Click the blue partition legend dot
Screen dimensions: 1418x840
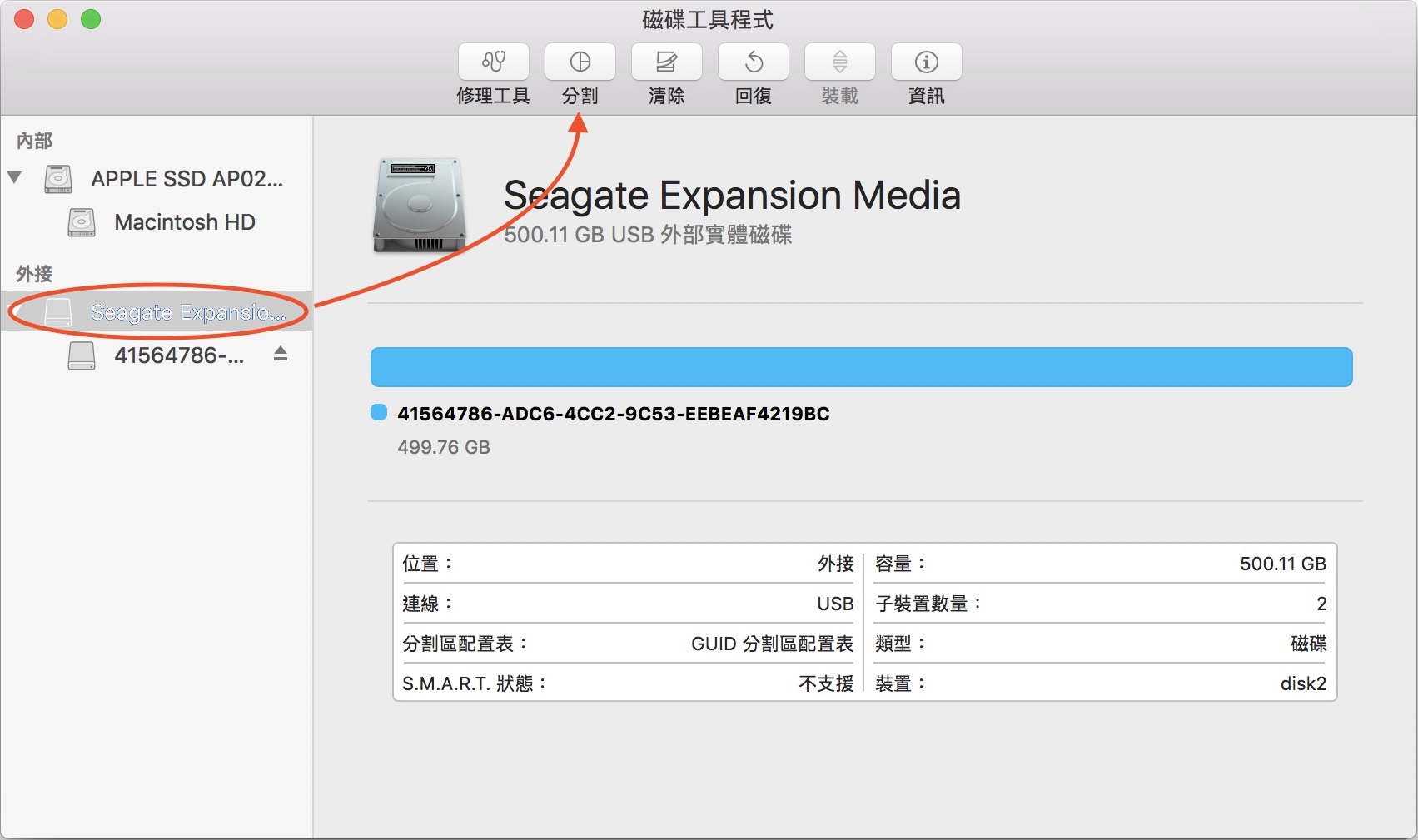pos(379,413)
